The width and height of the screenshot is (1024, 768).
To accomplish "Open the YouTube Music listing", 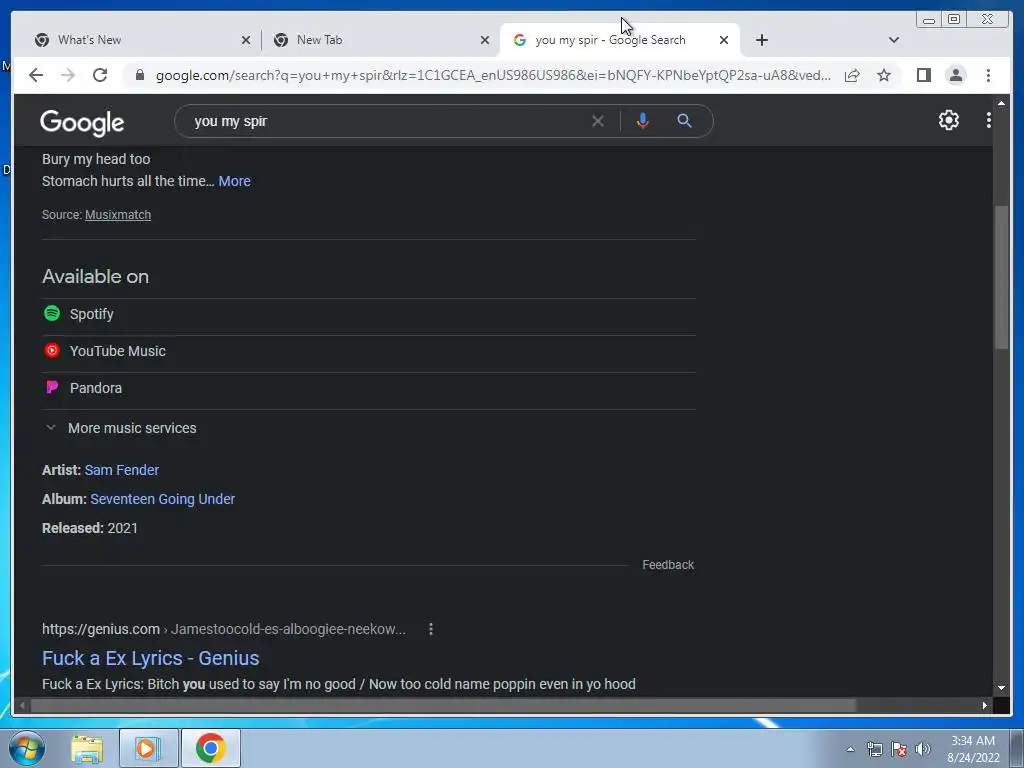I will [368, 351].
